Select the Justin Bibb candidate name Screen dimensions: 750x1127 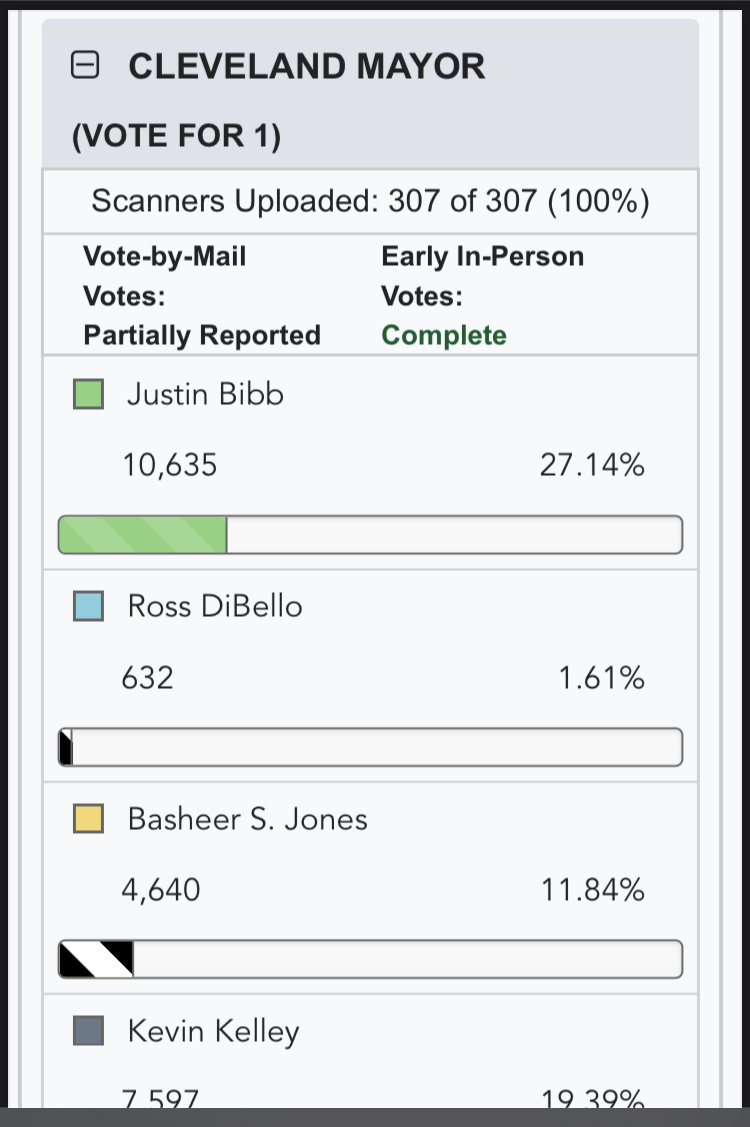pos(205,395)
